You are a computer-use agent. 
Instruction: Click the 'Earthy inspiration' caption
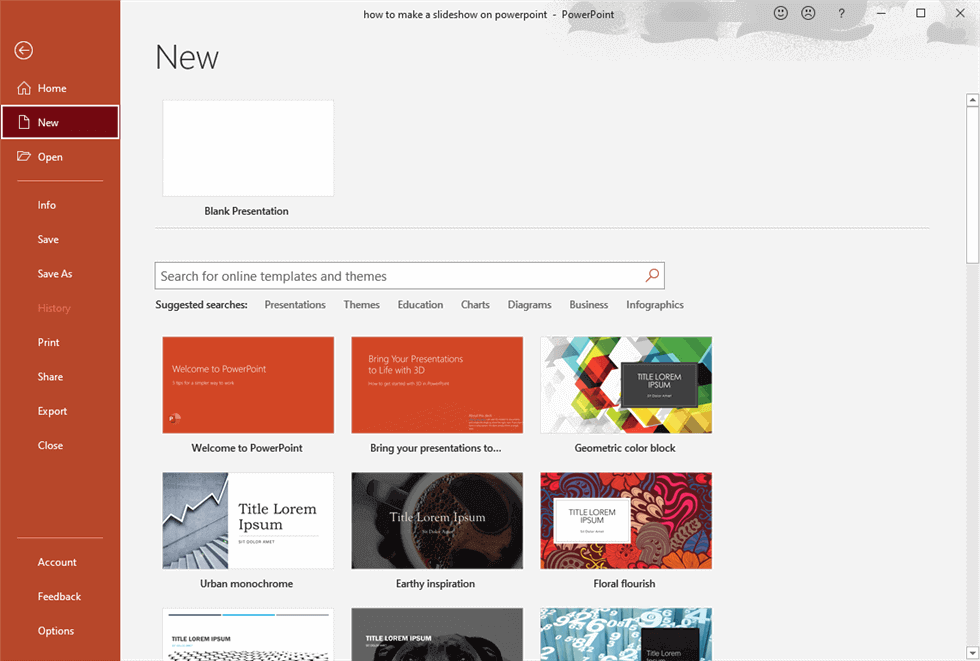435,584
